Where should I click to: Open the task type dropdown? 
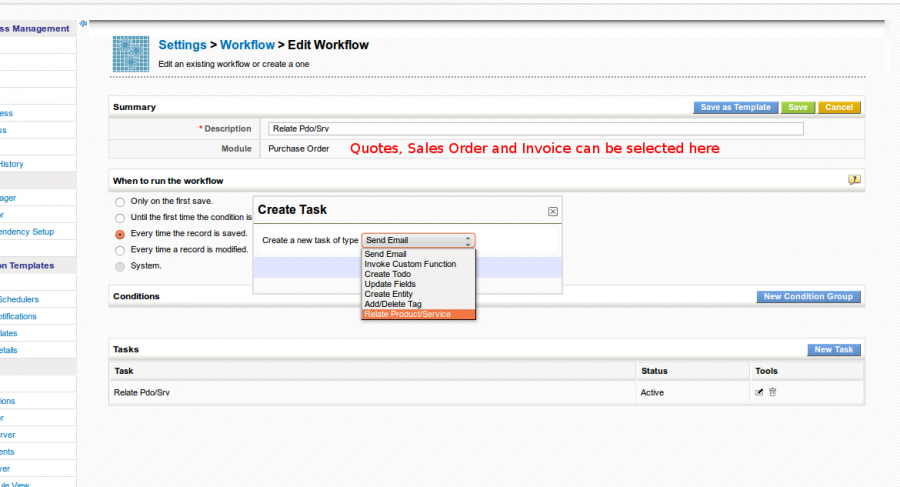418,240
